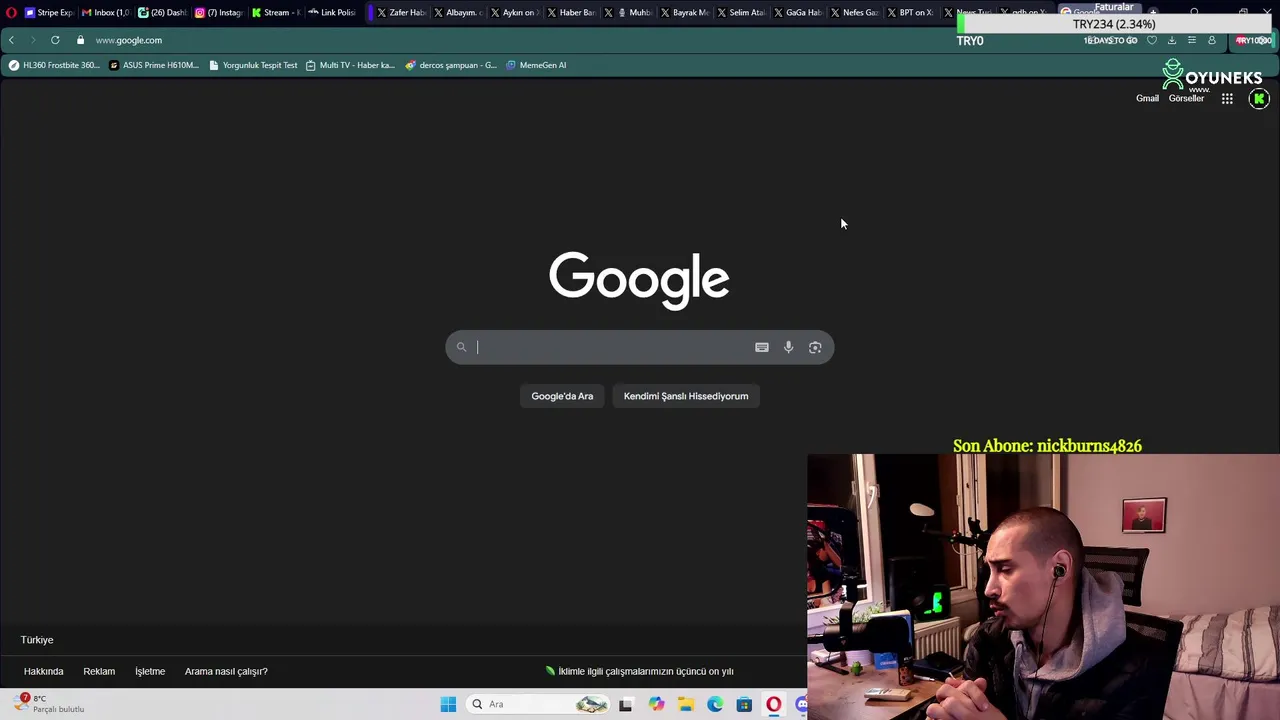This screenshot has height=720, width=1280.
Task: Select the Selim Atalay X tab
Action: click(x=741, y=12)
